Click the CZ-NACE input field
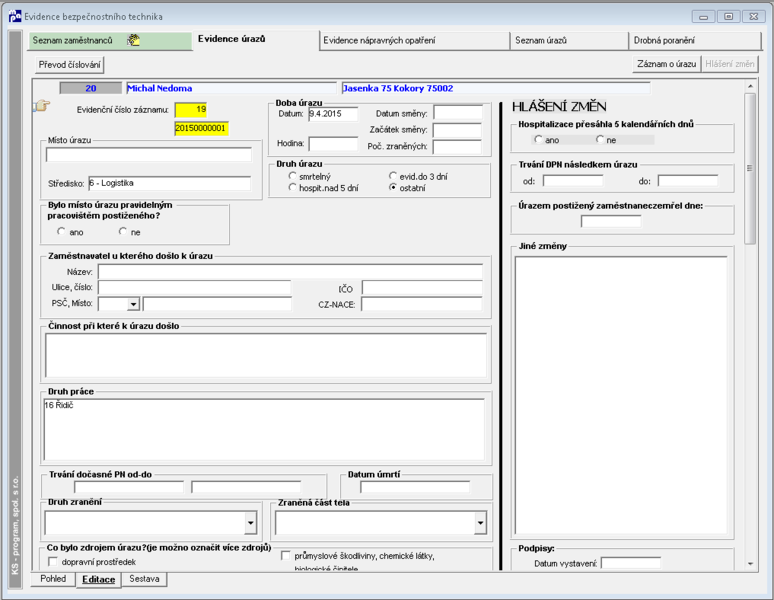Viewport: 774px width, 600px height. [422, 304]
